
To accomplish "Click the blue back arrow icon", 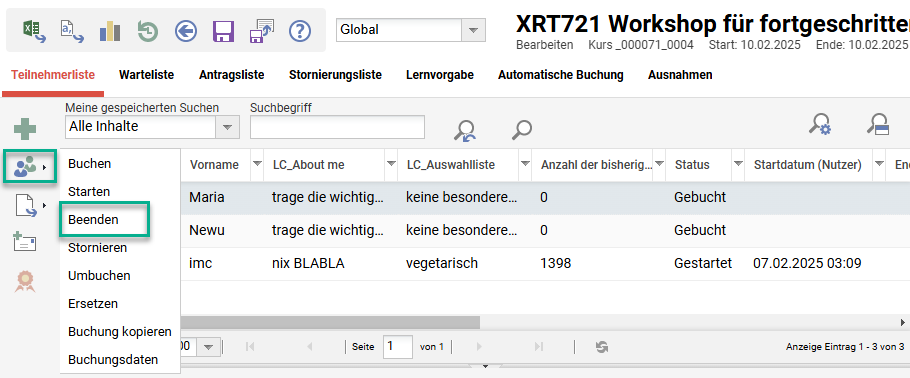I will pyautogui.click(x=186, y=30).
